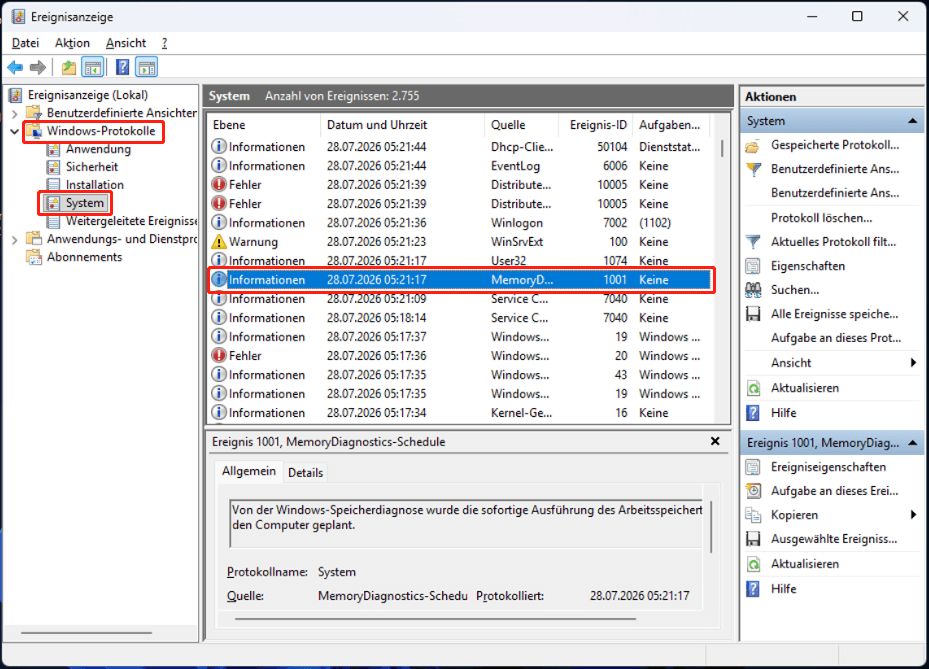Sort by Datum und Uhrzeit column header
This screenshot has width=929, height=669.
click(402, 125)
